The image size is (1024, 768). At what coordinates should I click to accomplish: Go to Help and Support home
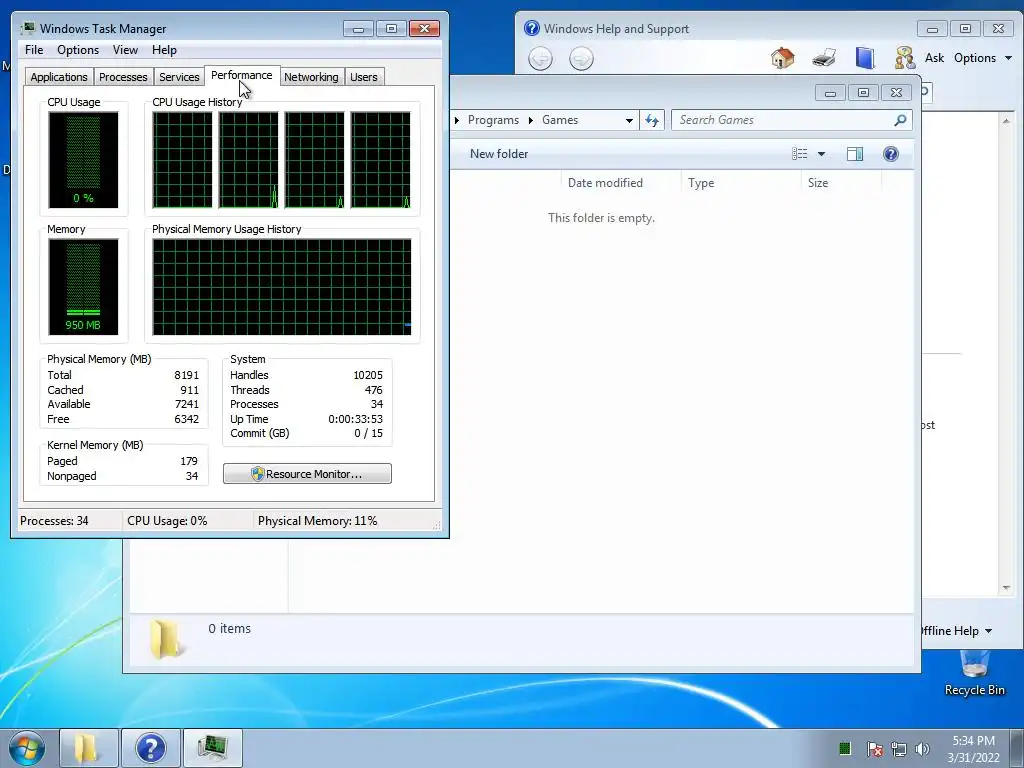pos(782,57)
